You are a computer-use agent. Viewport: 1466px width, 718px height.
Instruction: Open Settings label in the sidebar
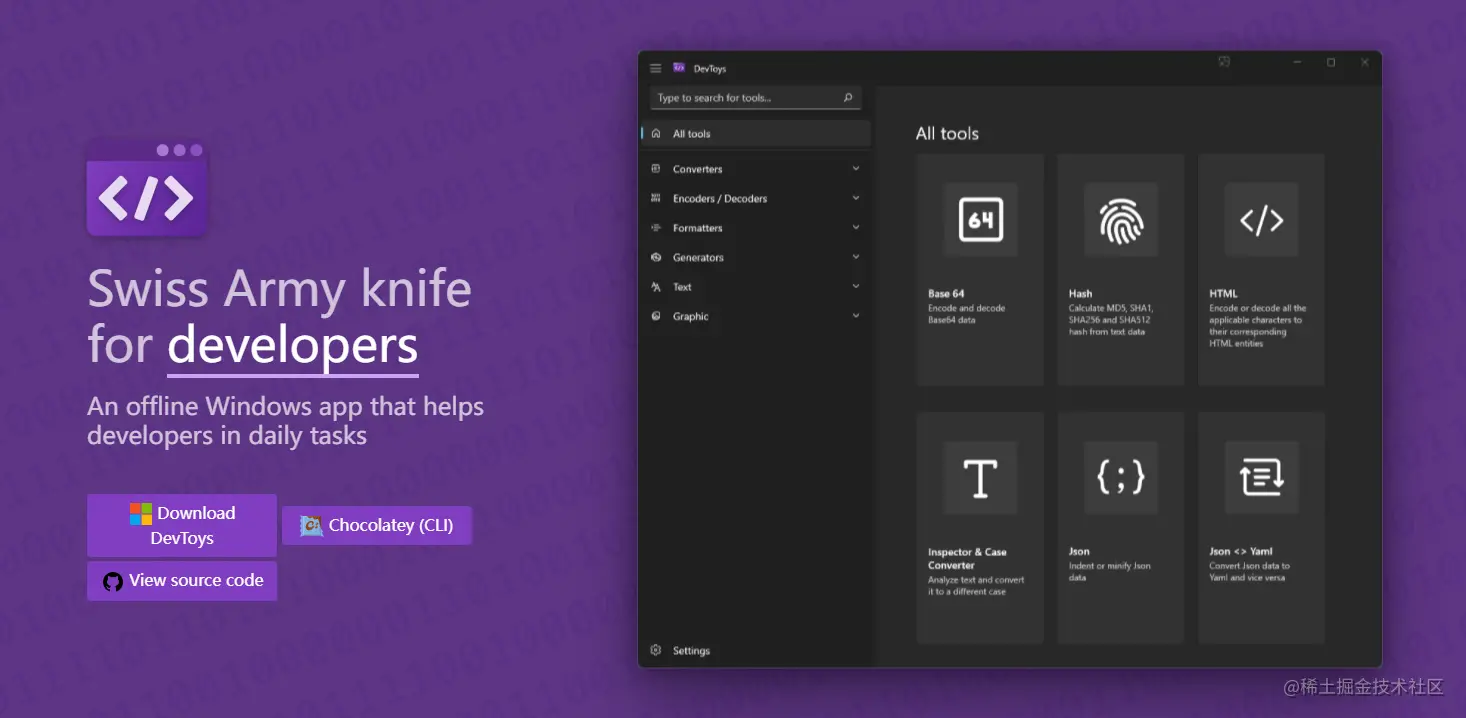click(691, 651)
